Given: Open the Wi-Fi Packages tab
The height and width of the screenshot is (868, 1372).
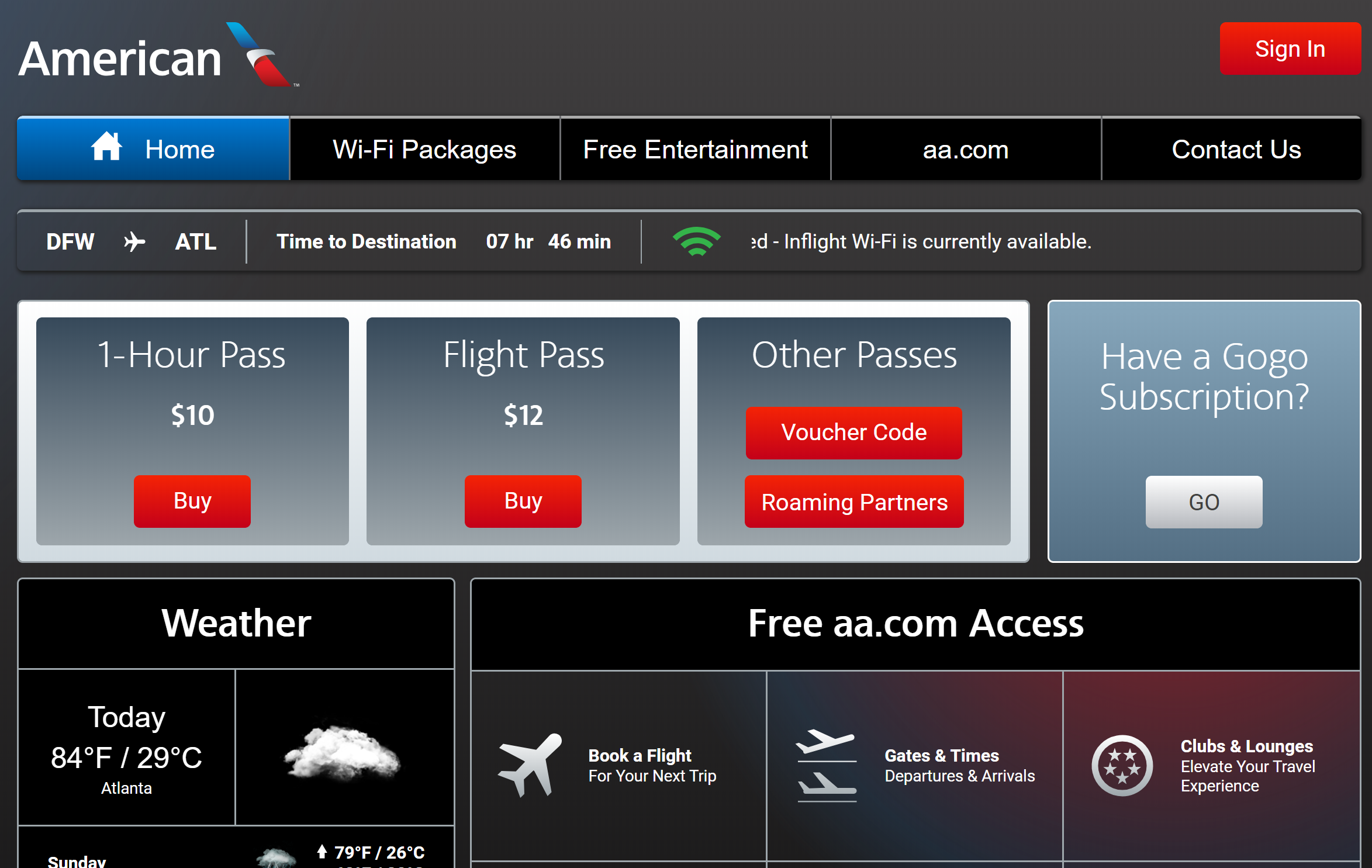Looking at the screenshot, I should [x=424, y=150].
